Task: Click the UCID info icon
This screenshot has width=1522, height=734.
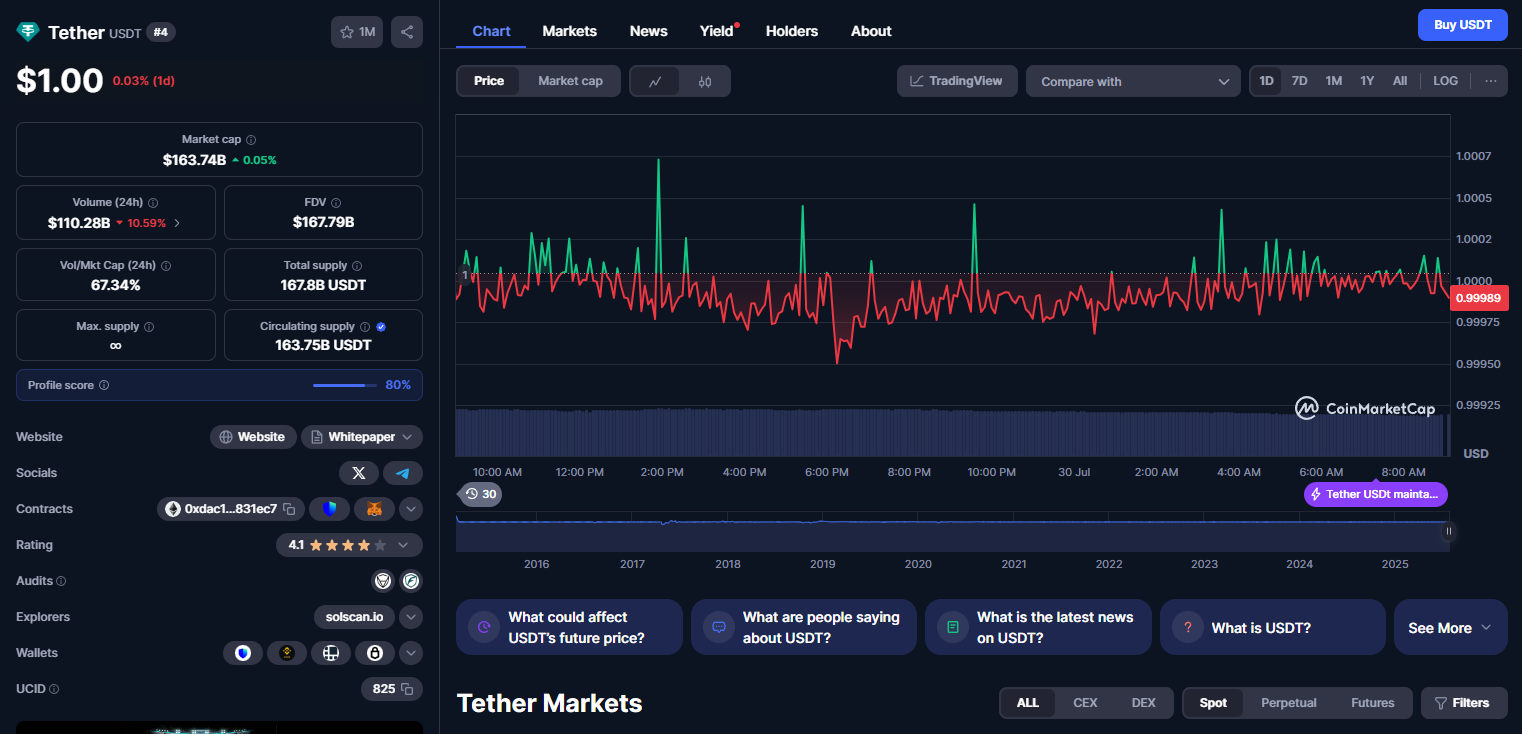Action: (x=54, y=689)
